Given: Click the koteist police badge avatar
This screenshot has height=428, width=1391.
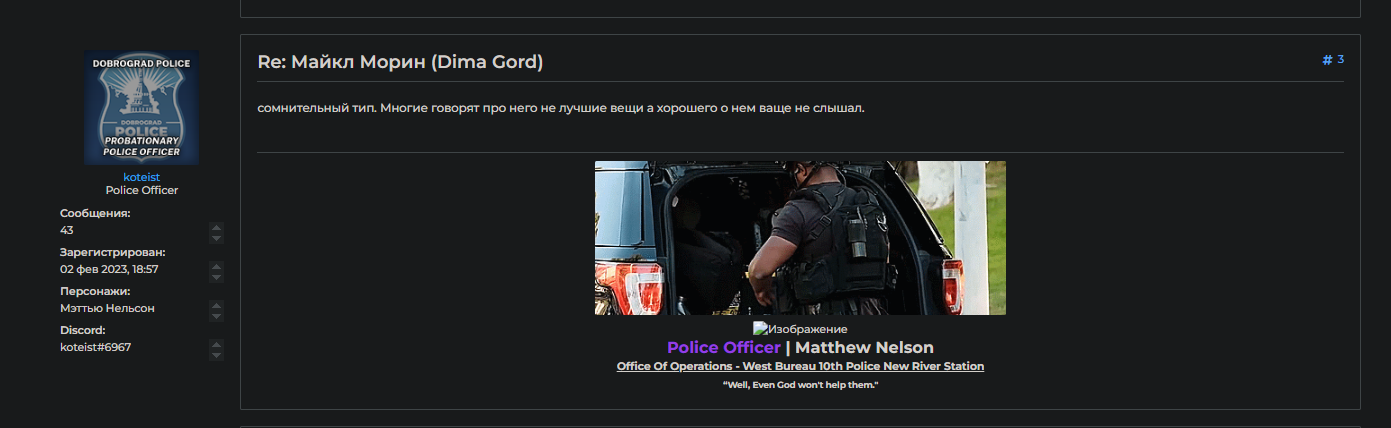Looking at the screenshot, I should [141, 107].
